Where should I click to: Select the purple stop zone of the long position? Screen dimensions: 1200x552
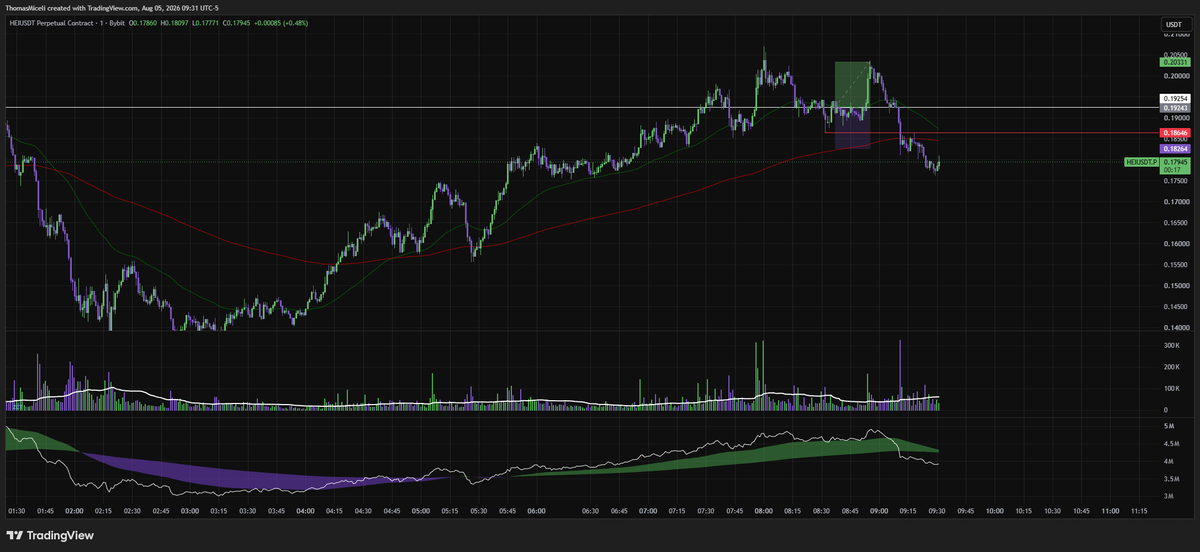click(x=852, y=130)
